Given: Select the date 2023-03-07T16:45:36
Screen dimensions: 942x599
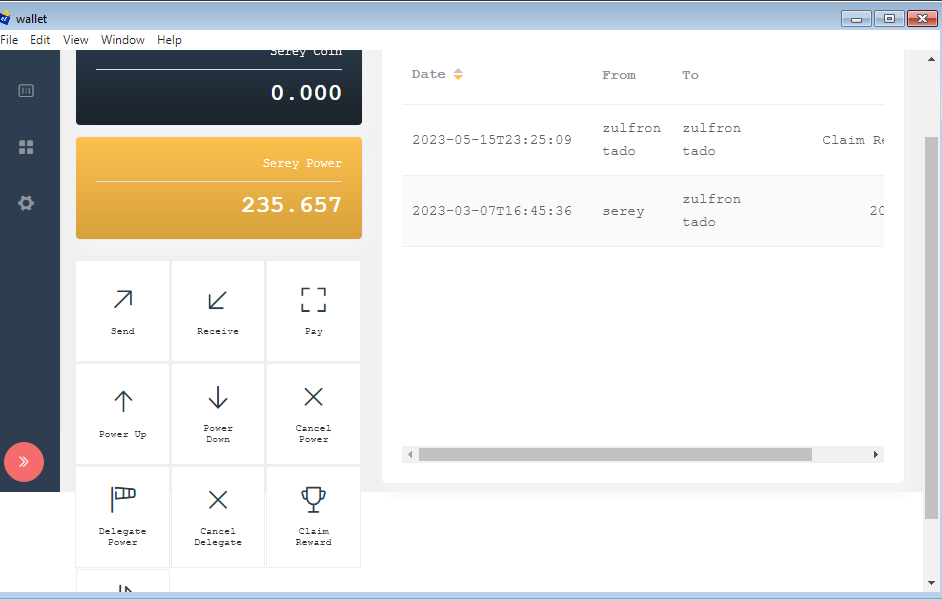Looking at the screenshot, I should click(491, 211).
